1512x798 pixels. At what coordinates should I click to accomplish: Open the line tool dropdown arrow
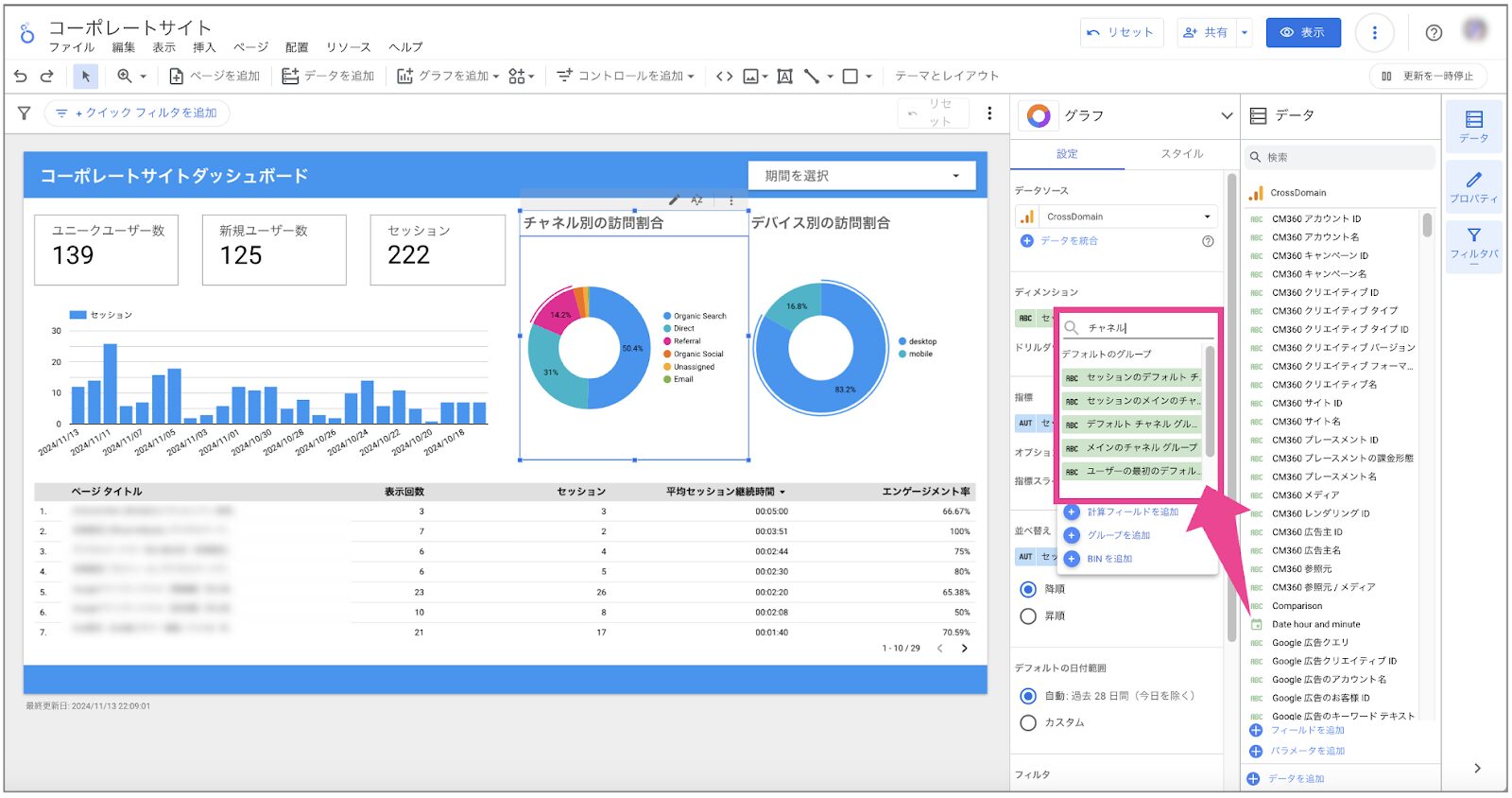click(x=830, y=77)
